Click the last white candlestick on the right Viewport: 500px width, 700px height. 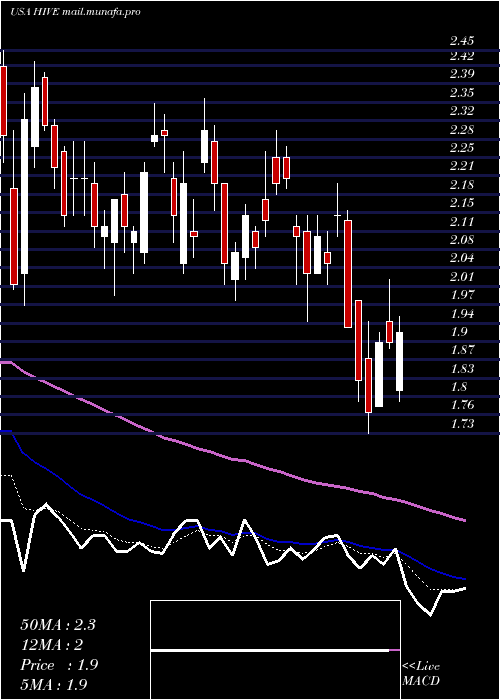399,361
